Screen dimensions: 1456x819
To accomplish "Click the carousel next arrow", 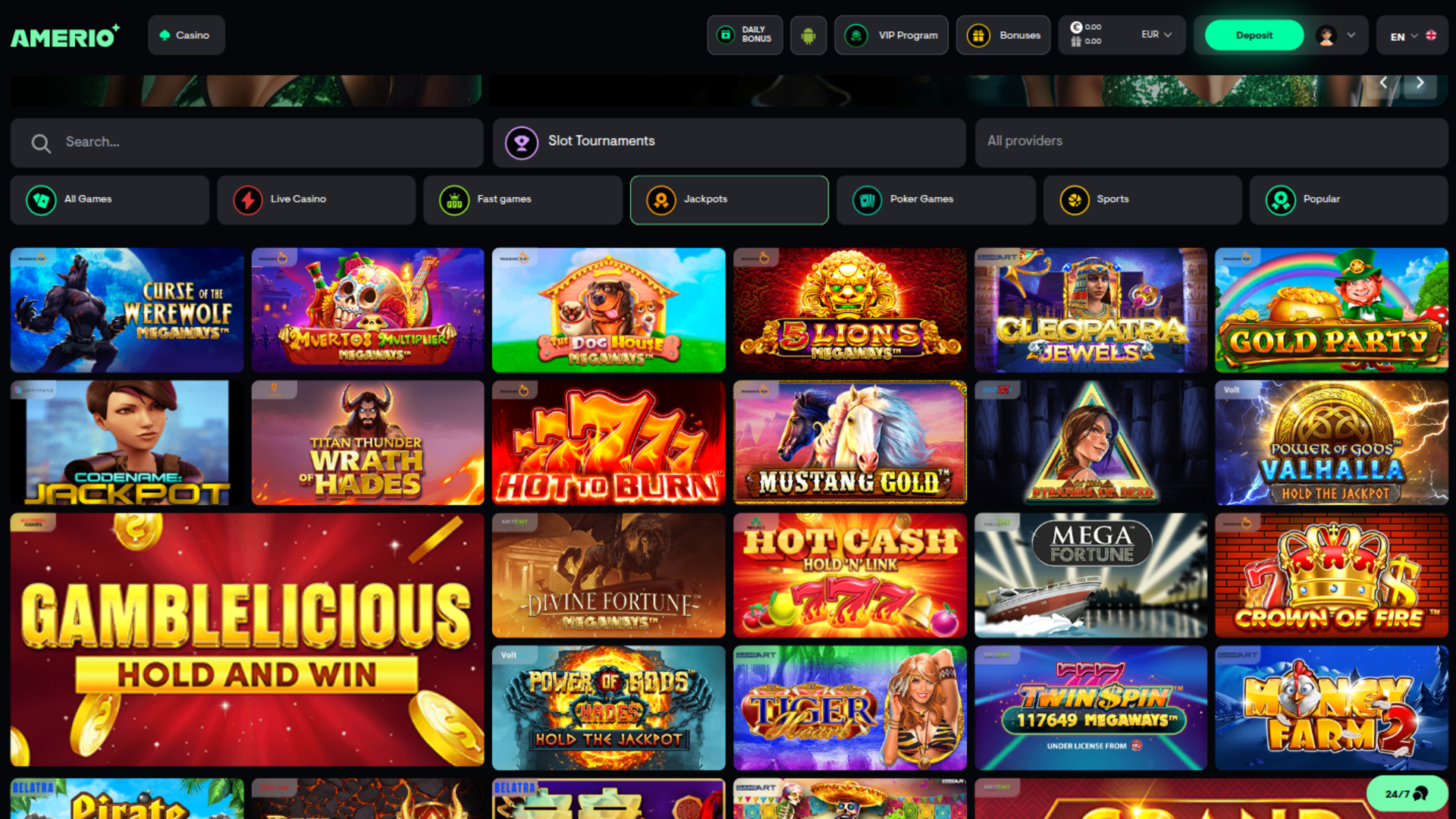I will click(1420, 83).
